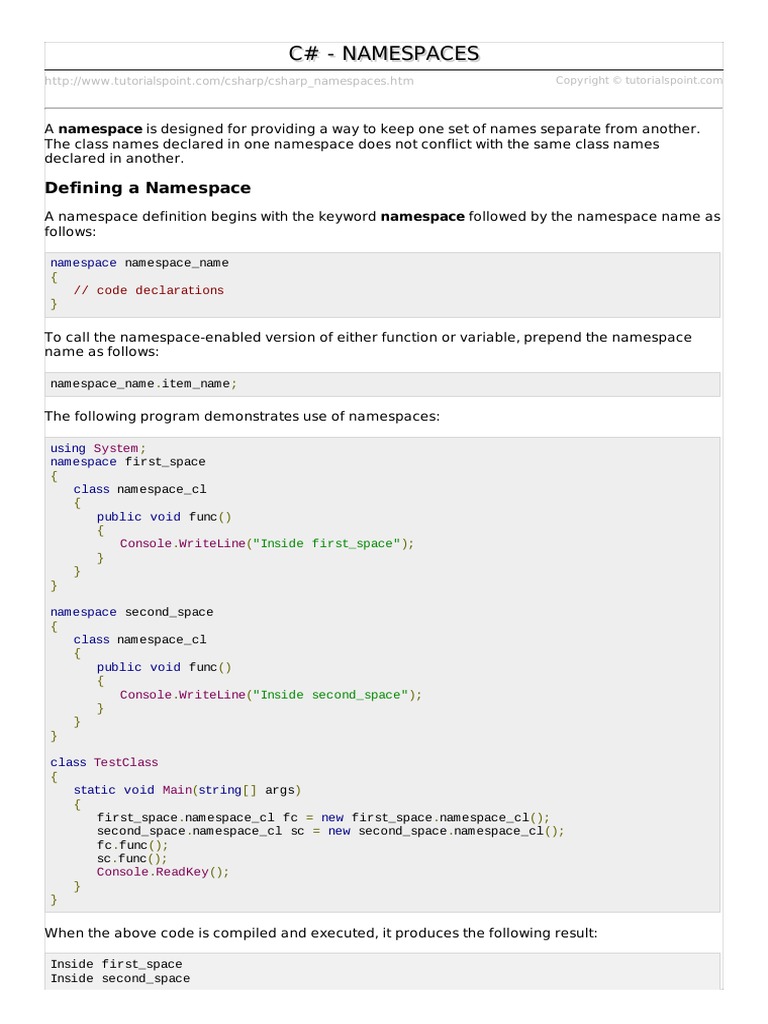This screenshot has width=768, height=1024.
Task: Click the C# - NAMESPACES page title
Action: pos(383,54)
